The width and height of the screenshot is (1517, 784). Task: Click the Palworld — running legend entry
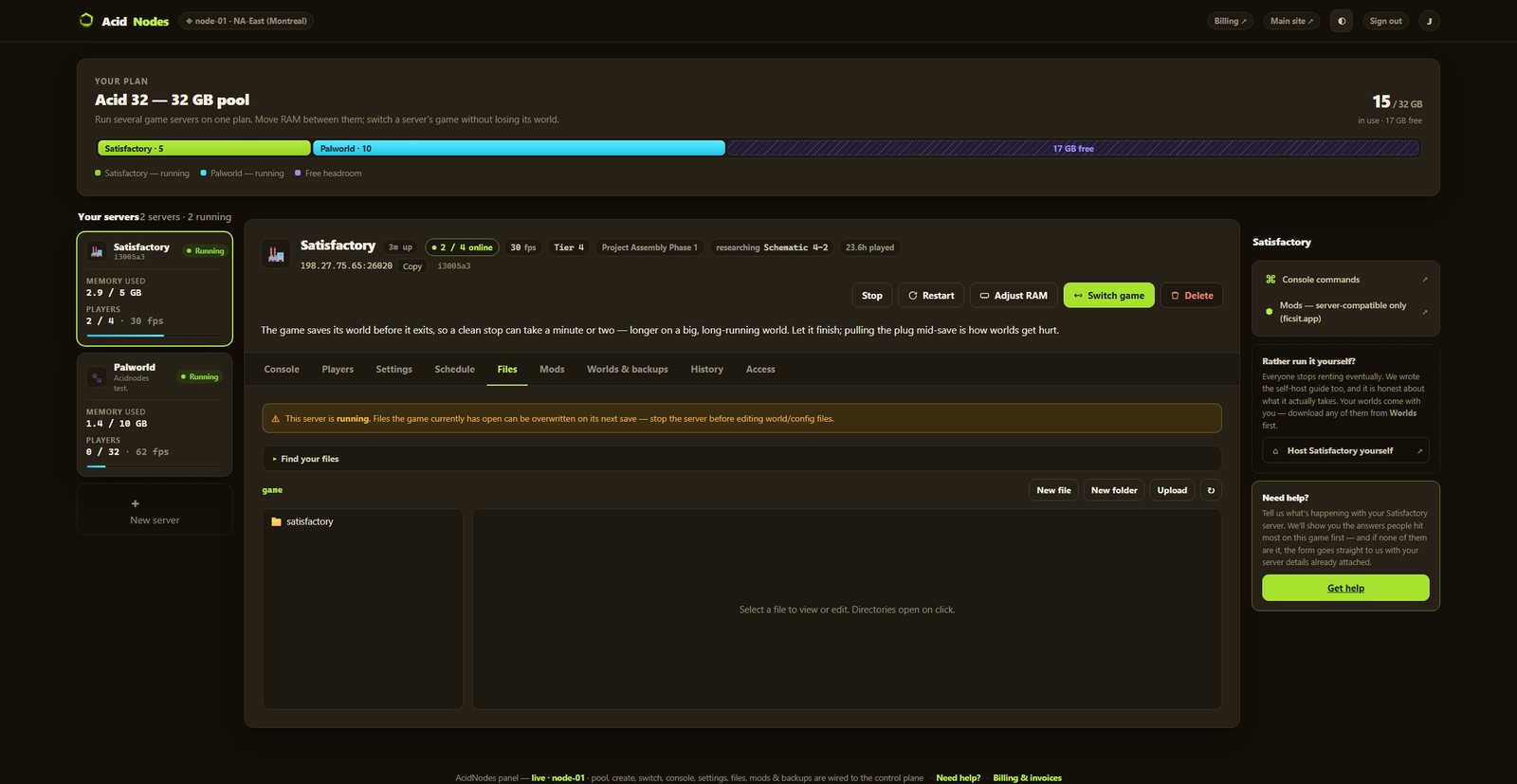[242, 173]
